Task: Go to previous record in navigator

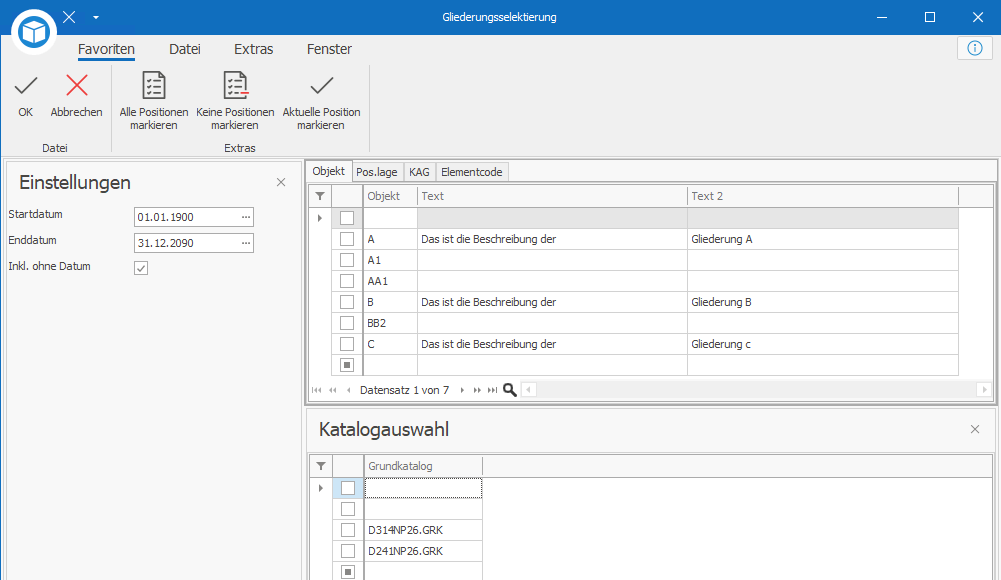Action: 349,390
